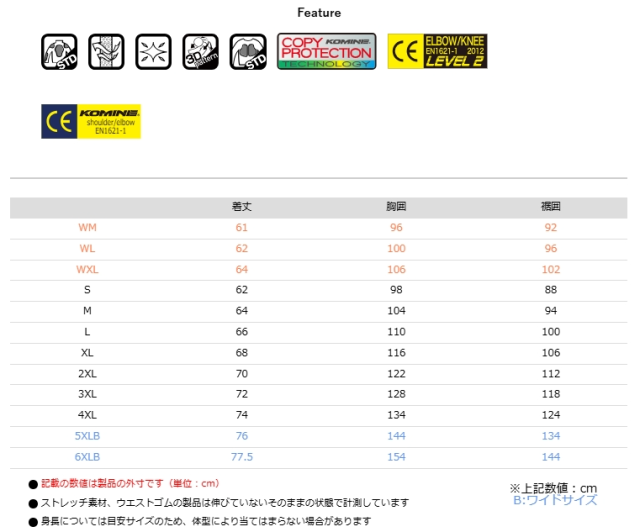Click the 着丈 column header
Screen dimensions: 640x532
pos(242,207)
